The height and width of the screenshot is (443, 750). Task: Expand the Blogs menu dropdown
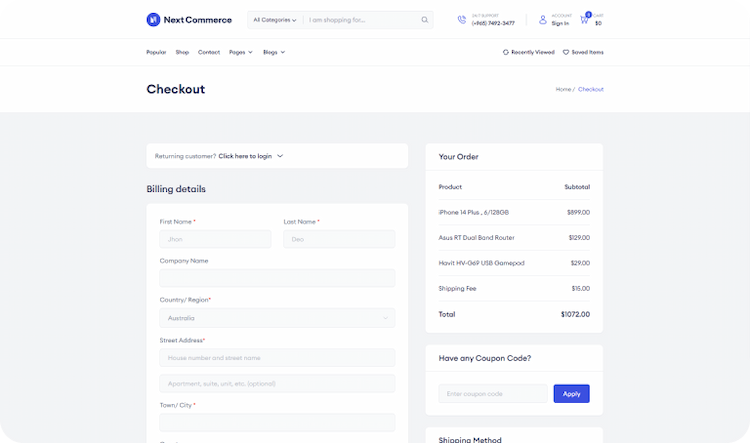(x=274, y=52)
